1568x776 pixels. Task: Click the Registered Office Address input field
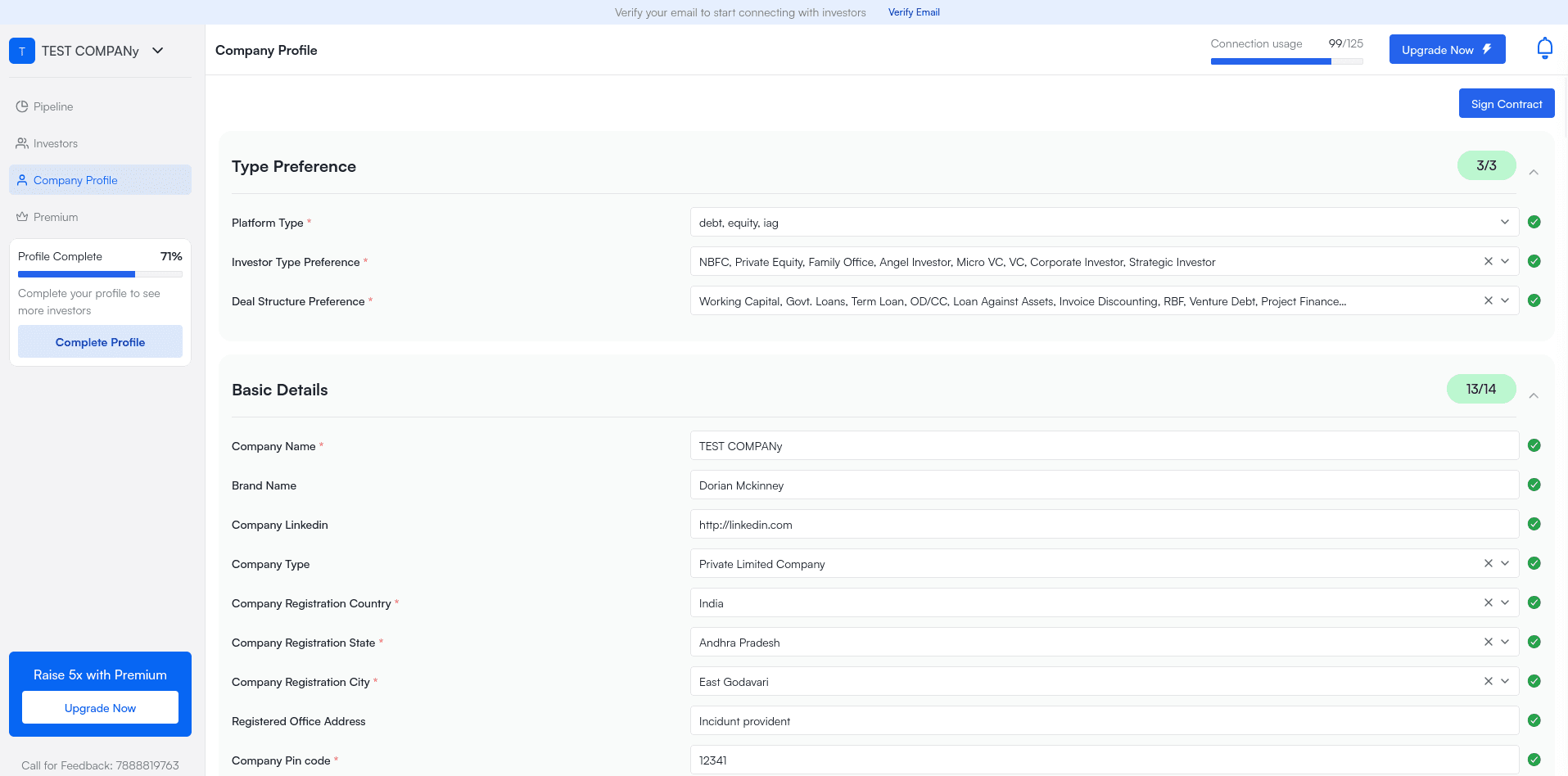click(x=1105, y=720)
